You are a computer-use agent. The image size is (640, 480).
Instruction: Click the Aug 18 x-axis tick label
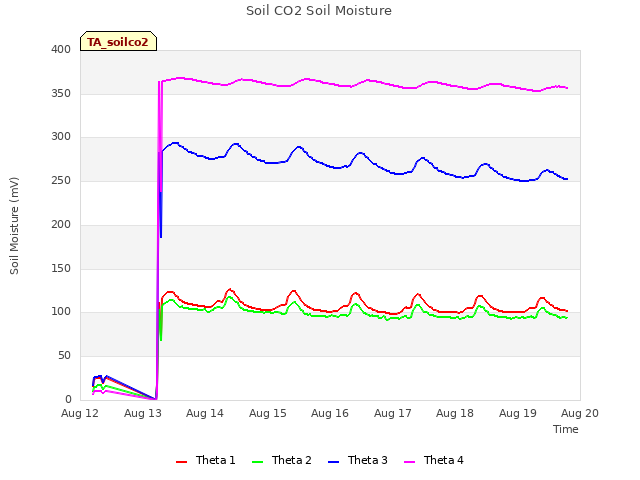[455, 413]
